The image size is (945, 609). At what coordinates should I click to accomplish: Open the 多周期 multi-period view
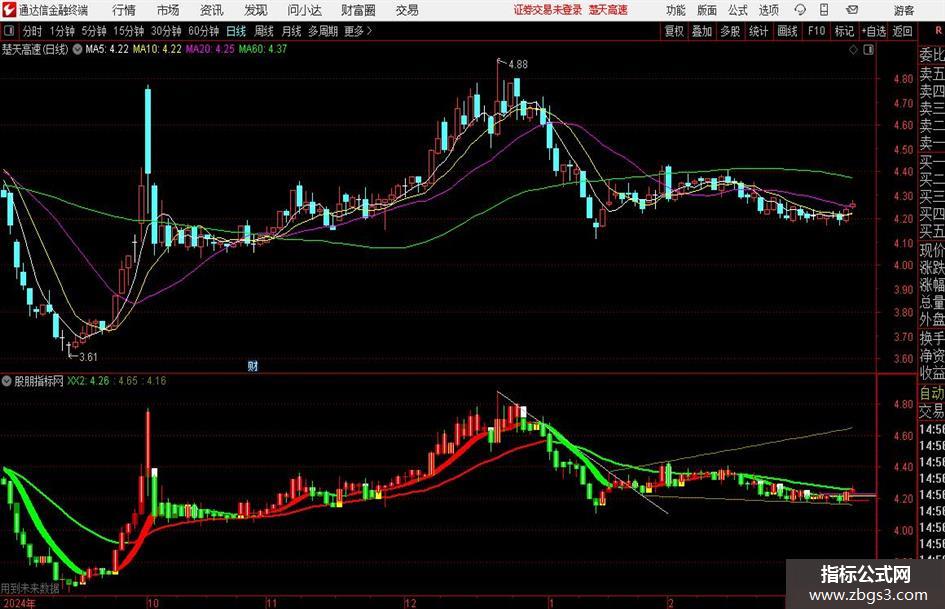click(x=323, y=31)
